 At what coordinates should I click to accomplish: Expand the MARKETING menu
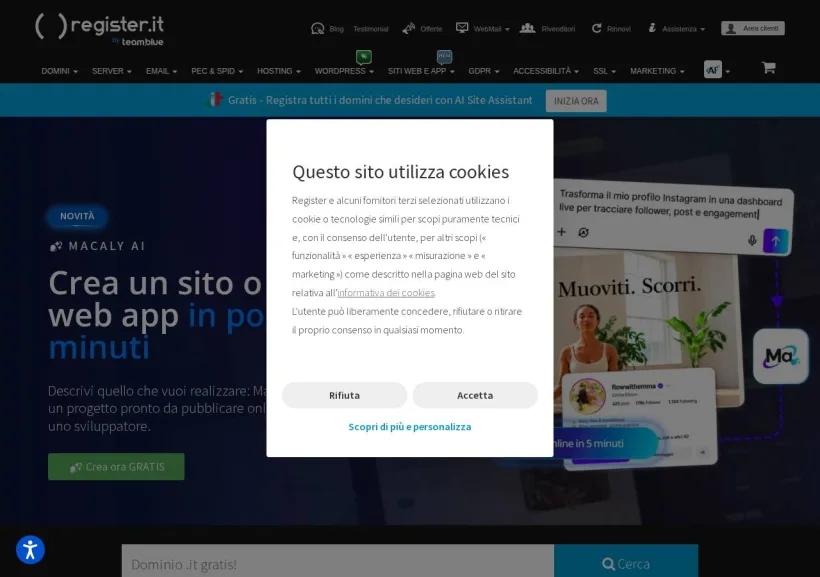click(657, 71)
